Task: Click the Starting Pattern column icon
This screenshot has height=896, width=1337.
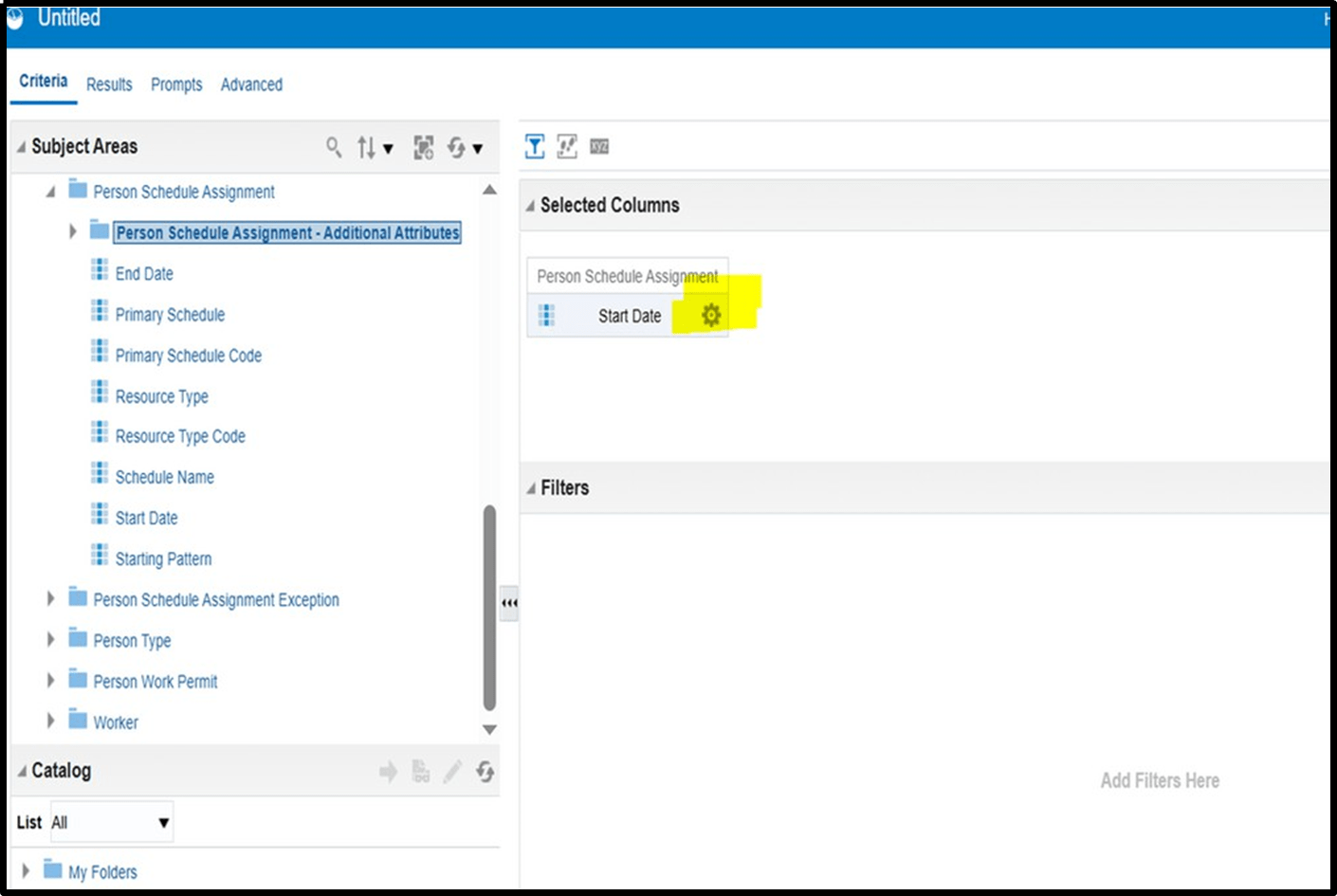Action: tap(99, 556)
